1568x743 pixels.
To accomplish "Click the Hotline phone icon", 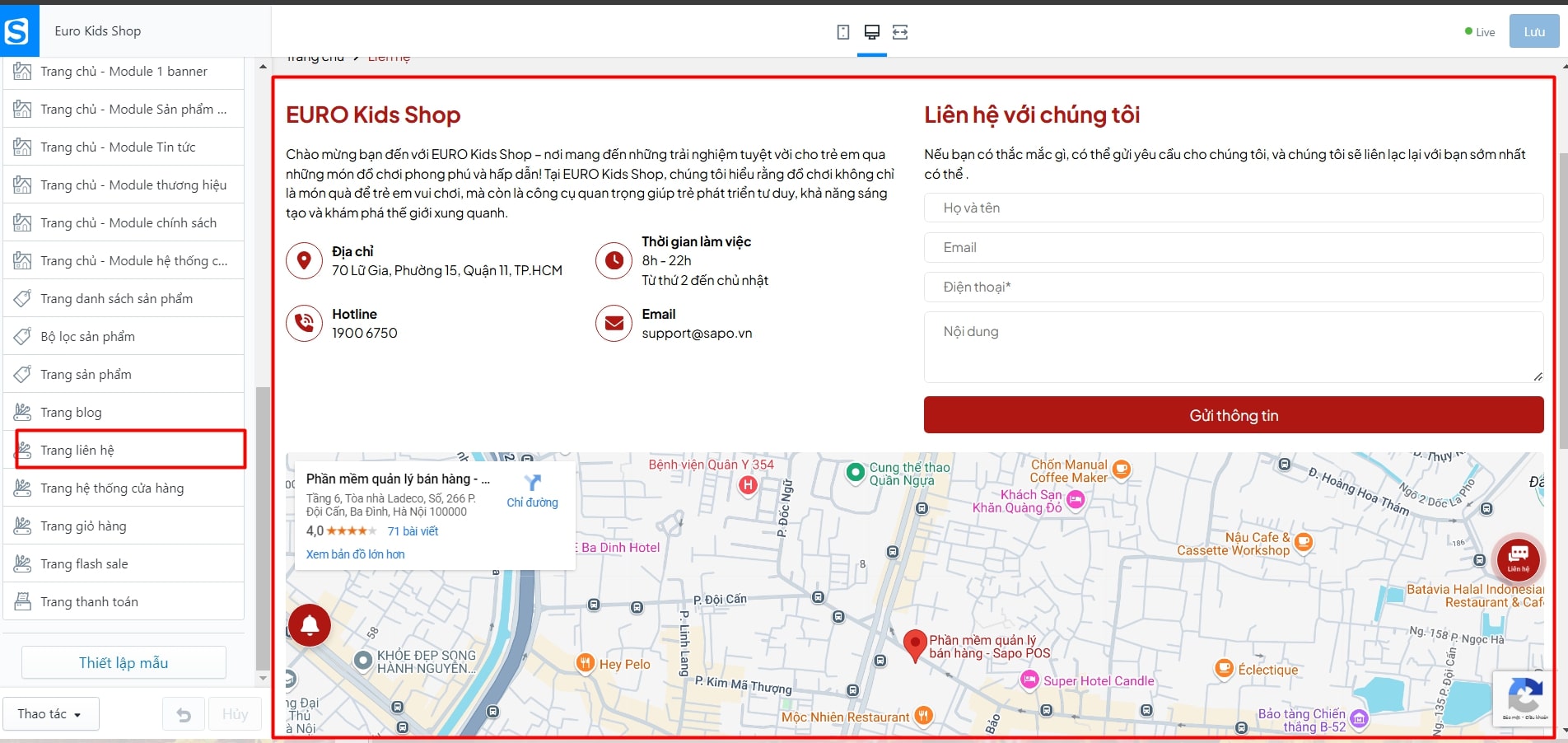I will 304,323.
